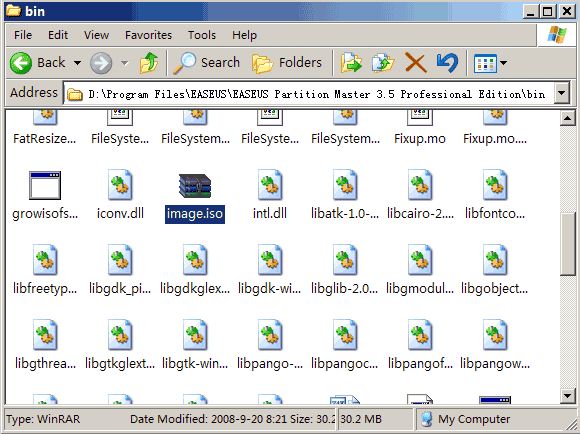Image resolution: width=580 pixels, height=434 pixels.
Task: Click the vertical scrollbar thumb
Action: 567,244
